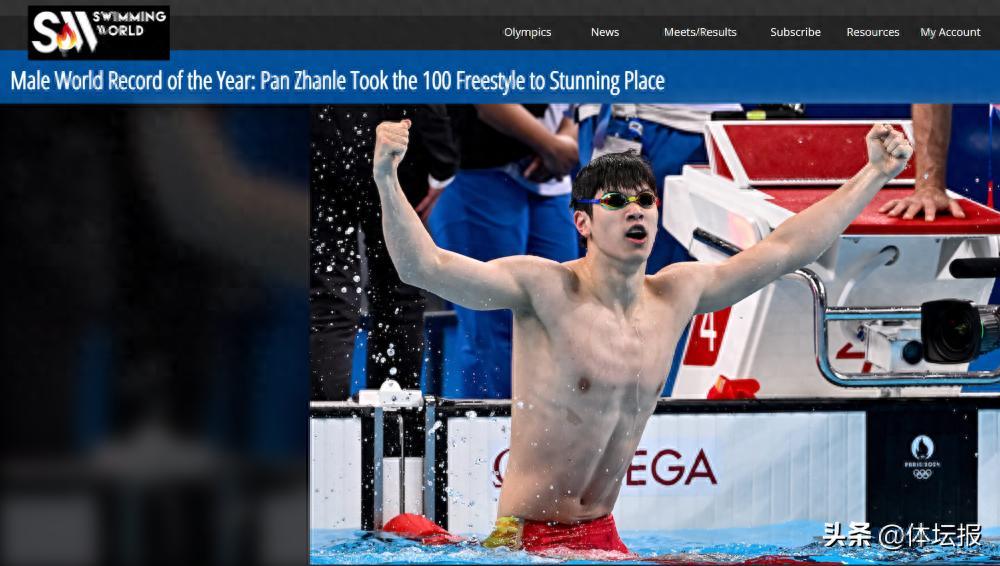Click the celebrating swimmer photo
The width and height of the screenshot is (1000, 566).
[x=654, y=334]
